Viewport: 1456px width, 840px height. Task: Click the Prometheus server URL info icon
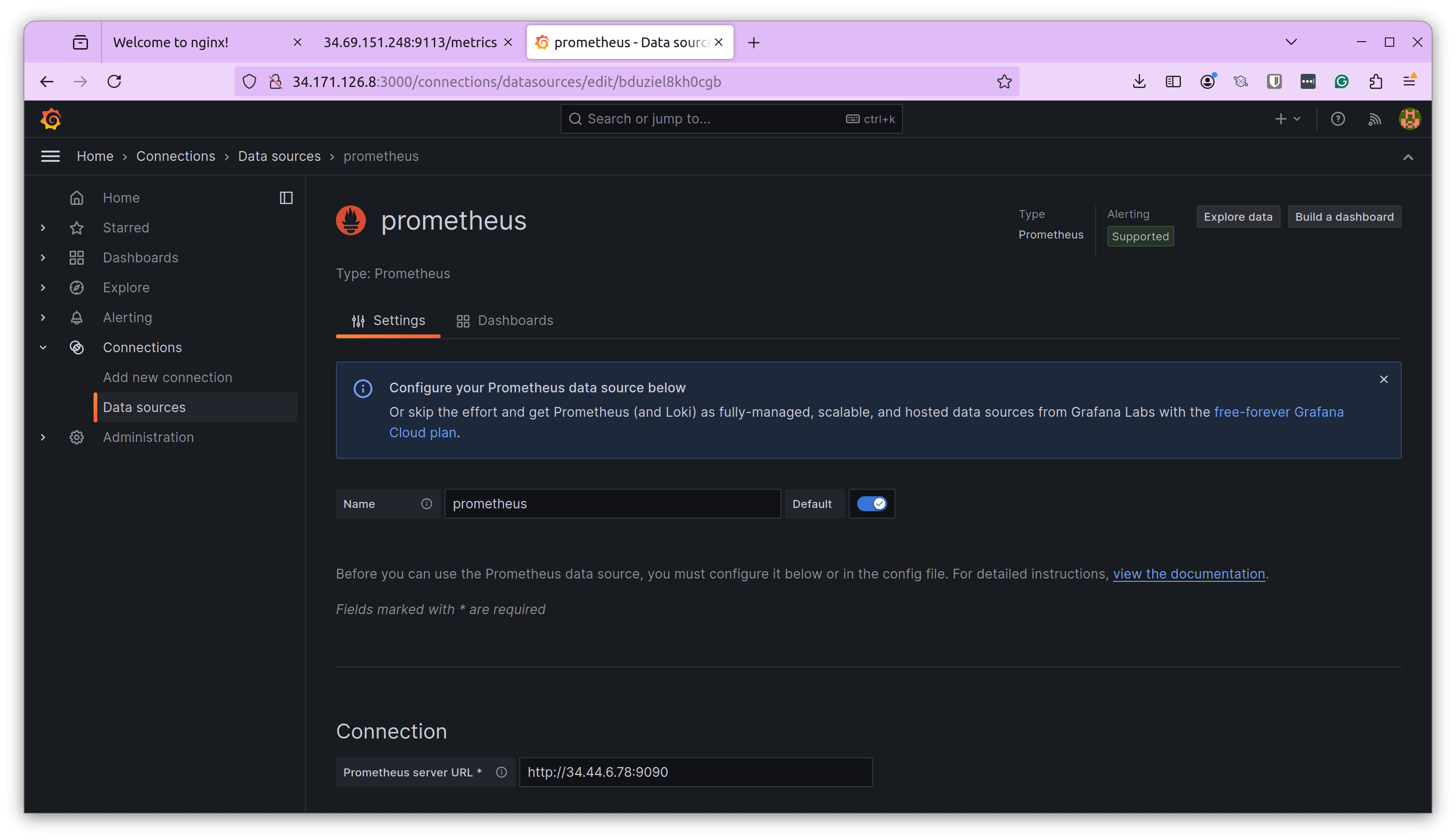coord(502,772)
